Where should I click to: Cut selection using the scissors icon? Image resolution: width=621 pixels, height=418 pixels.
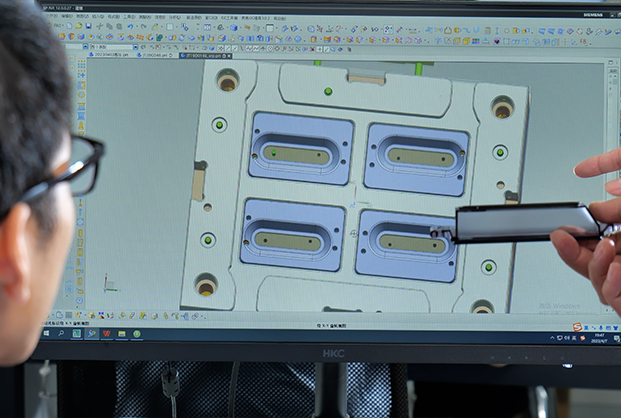[x=100, y=26]
